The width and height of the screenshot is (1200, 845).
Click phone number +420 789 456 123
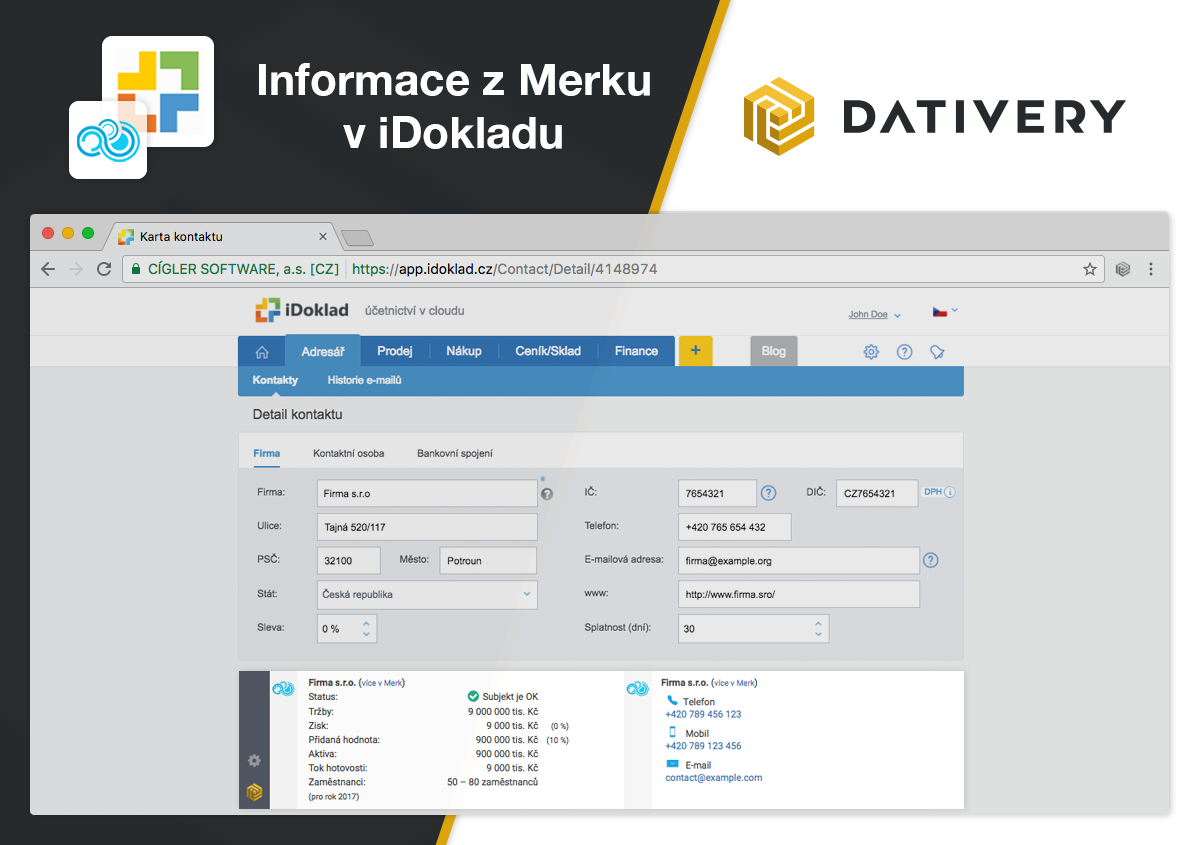[x=703, y=714]
